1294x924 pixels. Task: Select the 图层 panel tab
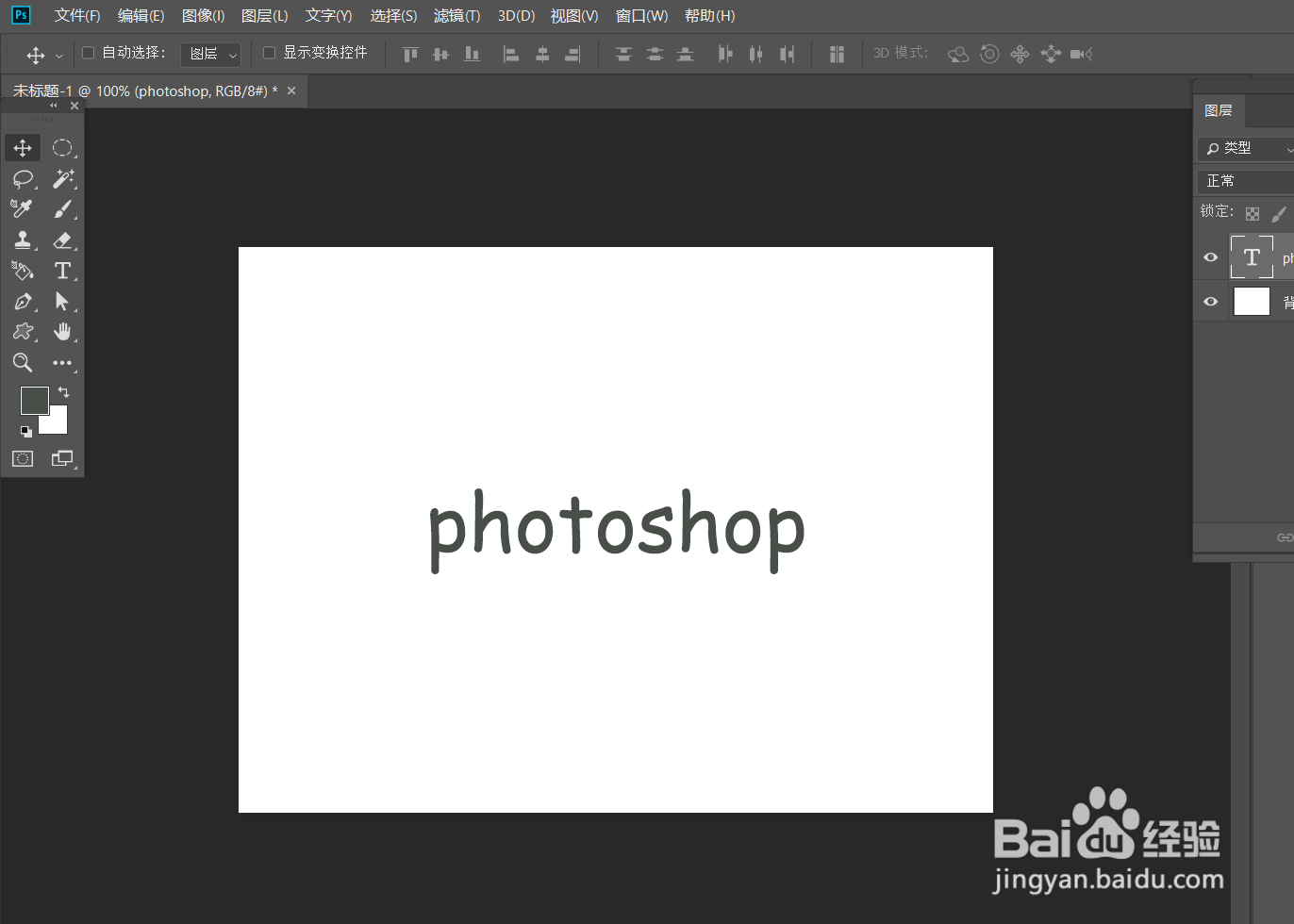[x=1219, y=111]
